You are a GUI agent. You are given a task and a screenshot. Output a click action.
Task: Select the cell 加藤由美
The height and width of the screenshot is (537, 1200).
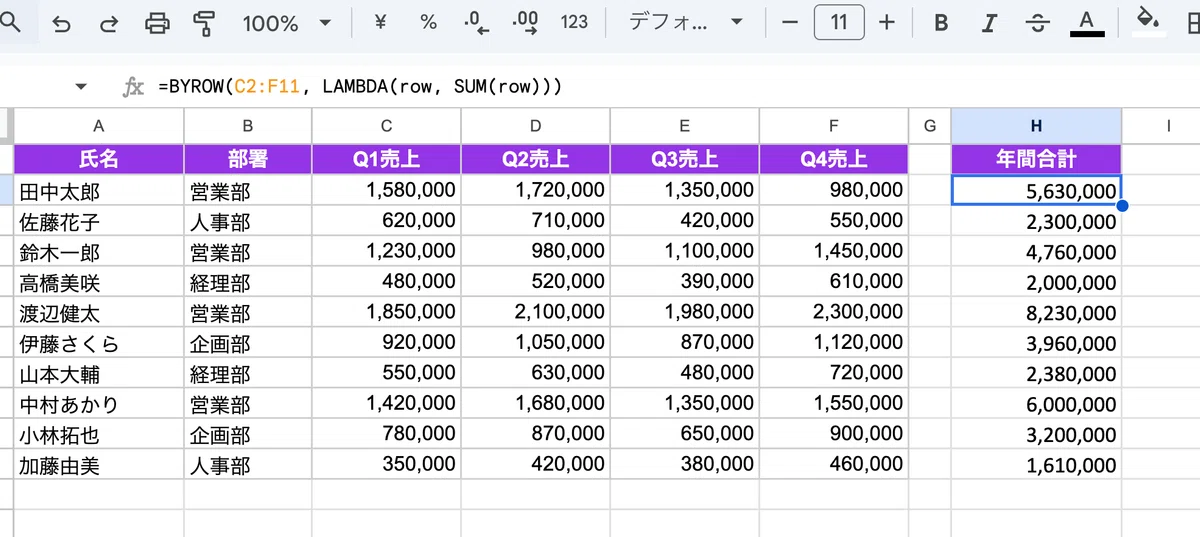[98, 466]
